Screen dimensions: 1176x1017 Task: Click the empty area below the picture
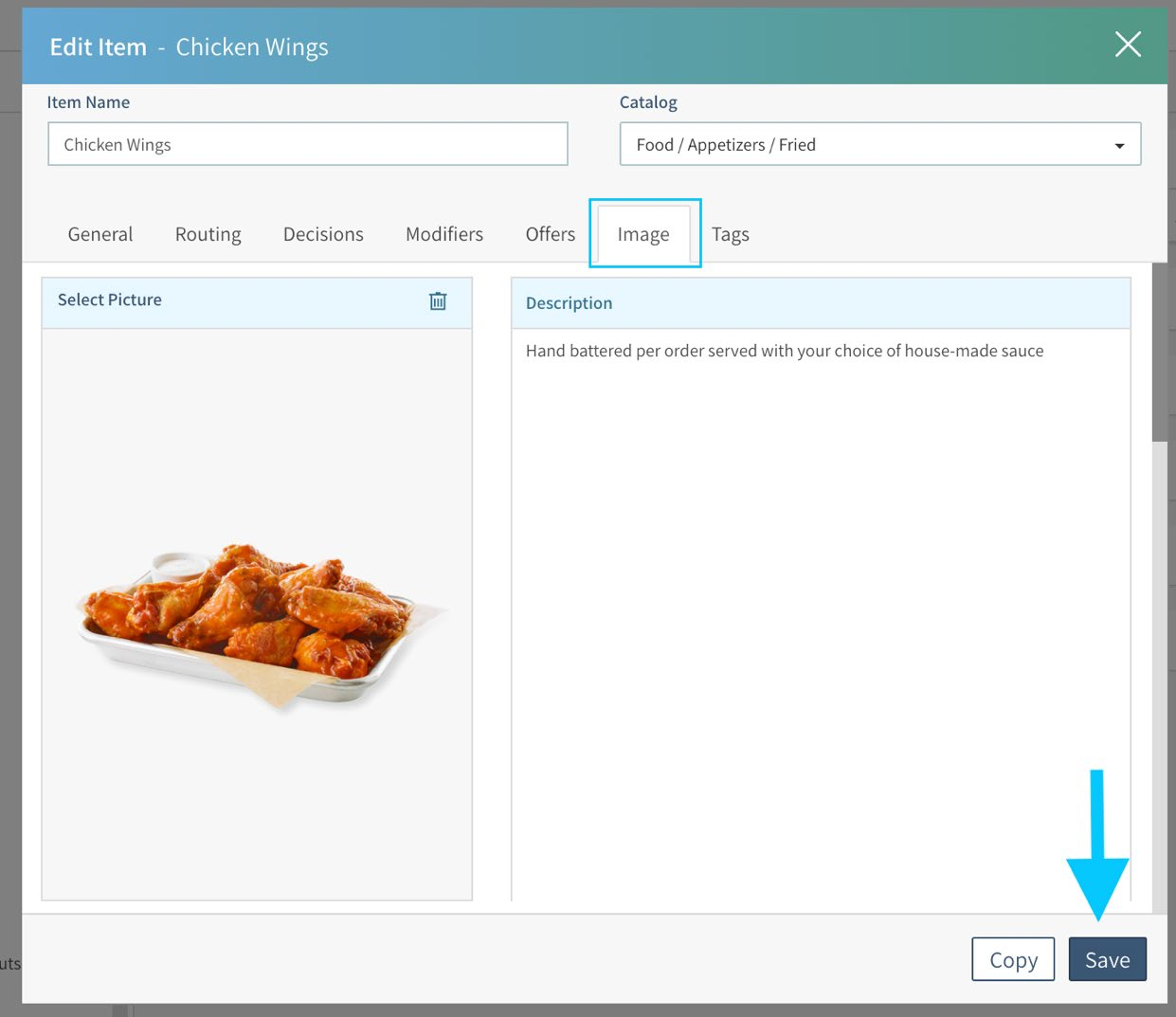pyautogui.click(x=256, y=815)
